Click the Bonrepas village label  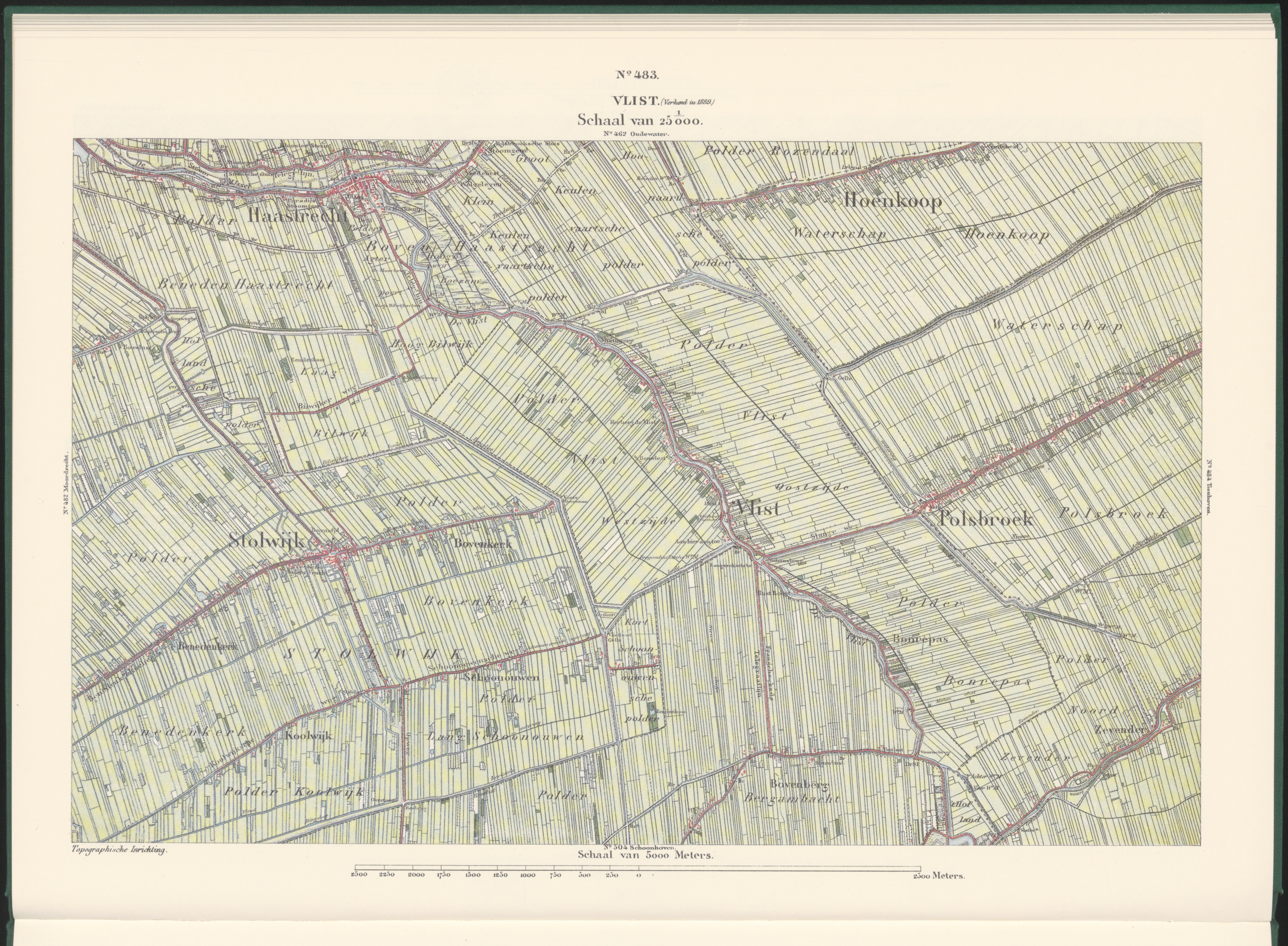click(920, 639)
